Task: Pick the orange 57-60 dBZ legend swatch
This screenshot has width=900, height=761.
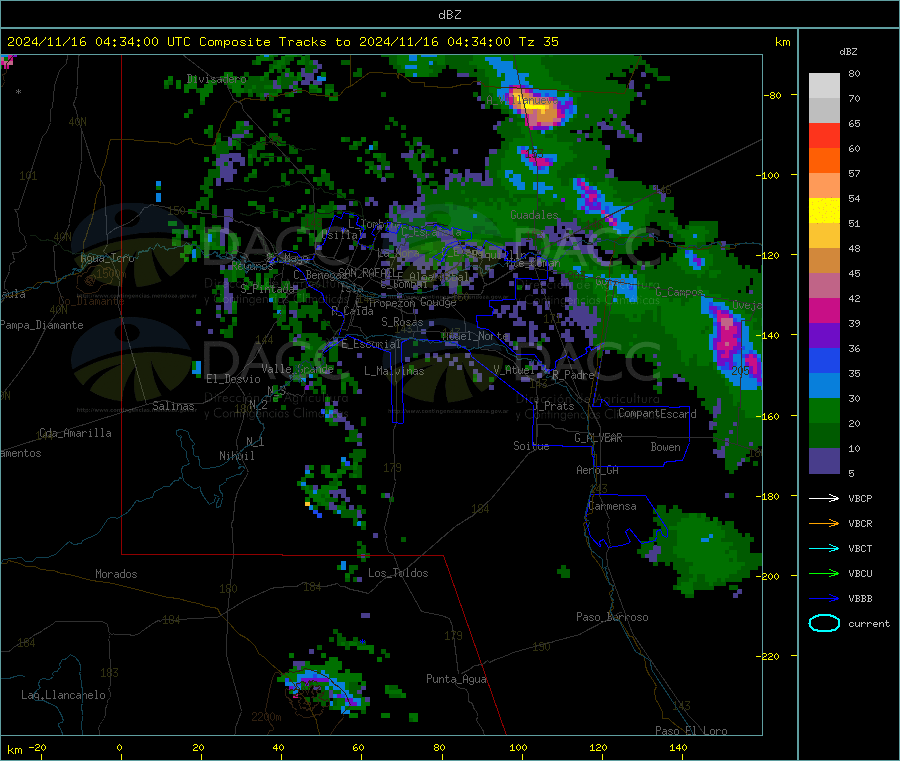Action: tap(824, 161)
